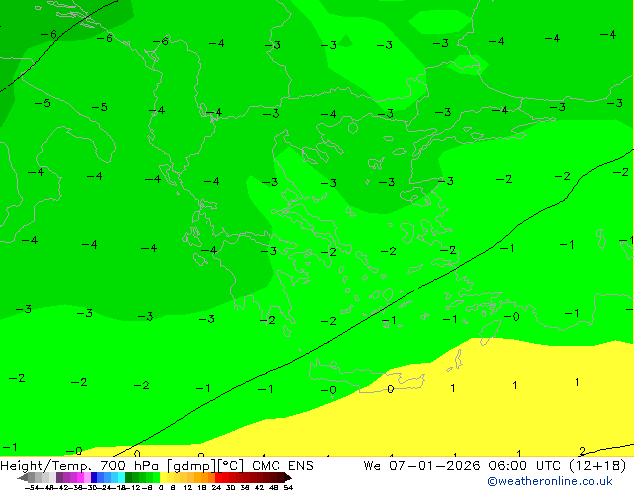Image resolution: width=634 pixels, height=490 pixels.
Task: Click the gray left arrow end of the legend
Action: click(23, 477)
